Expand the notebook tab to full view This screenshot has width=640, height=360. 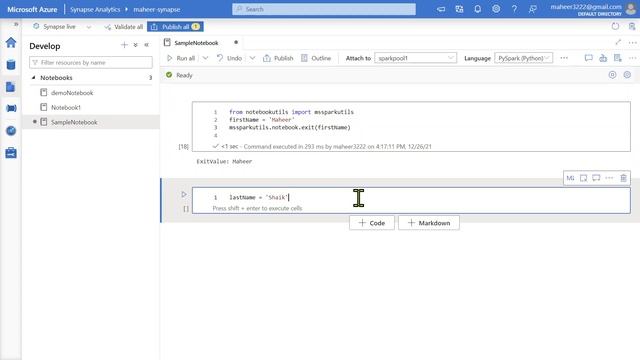(618, 42)
